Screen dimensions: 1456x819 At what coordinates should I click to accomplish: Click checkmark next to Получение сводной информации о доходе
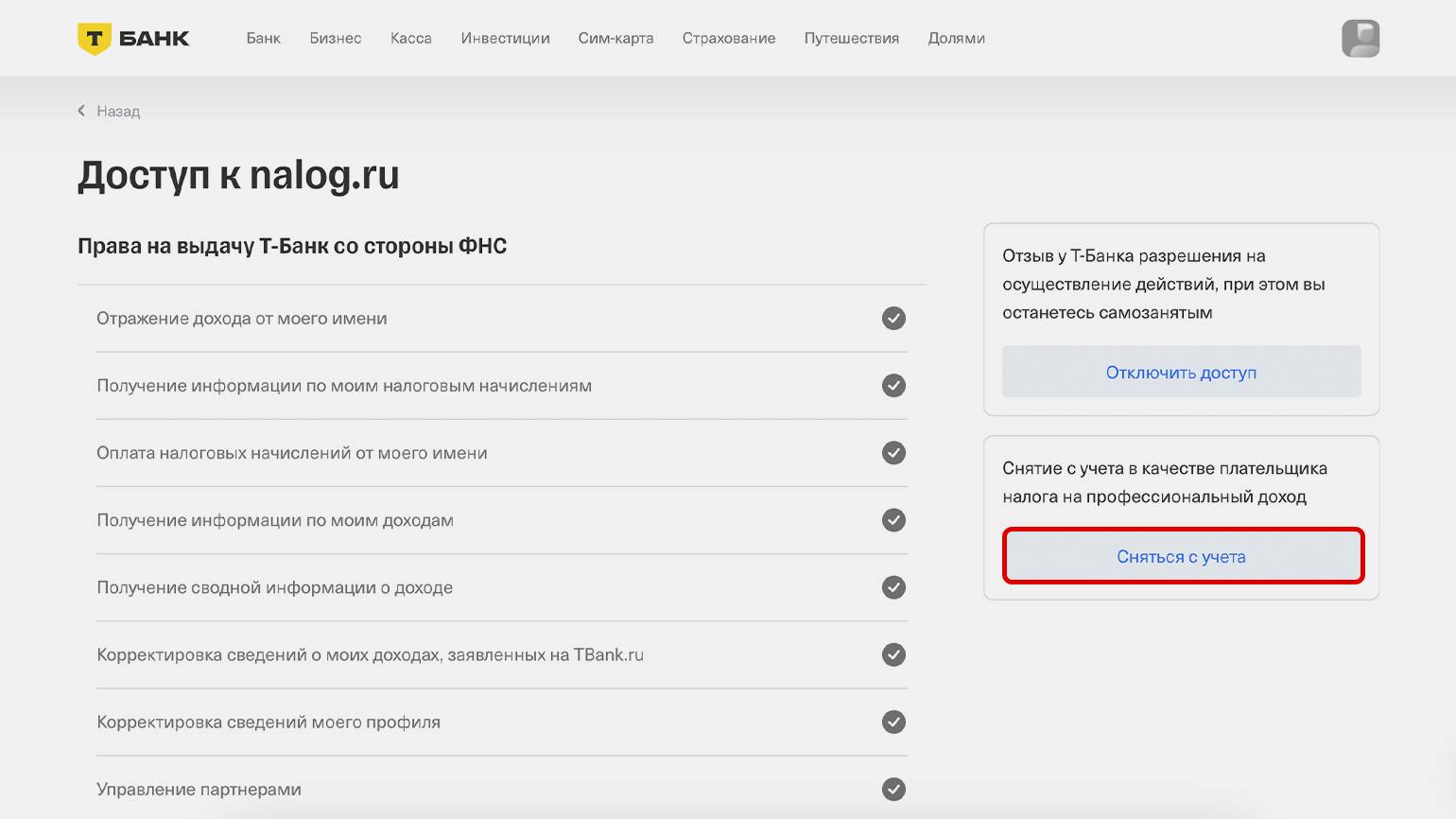(893, 587)
